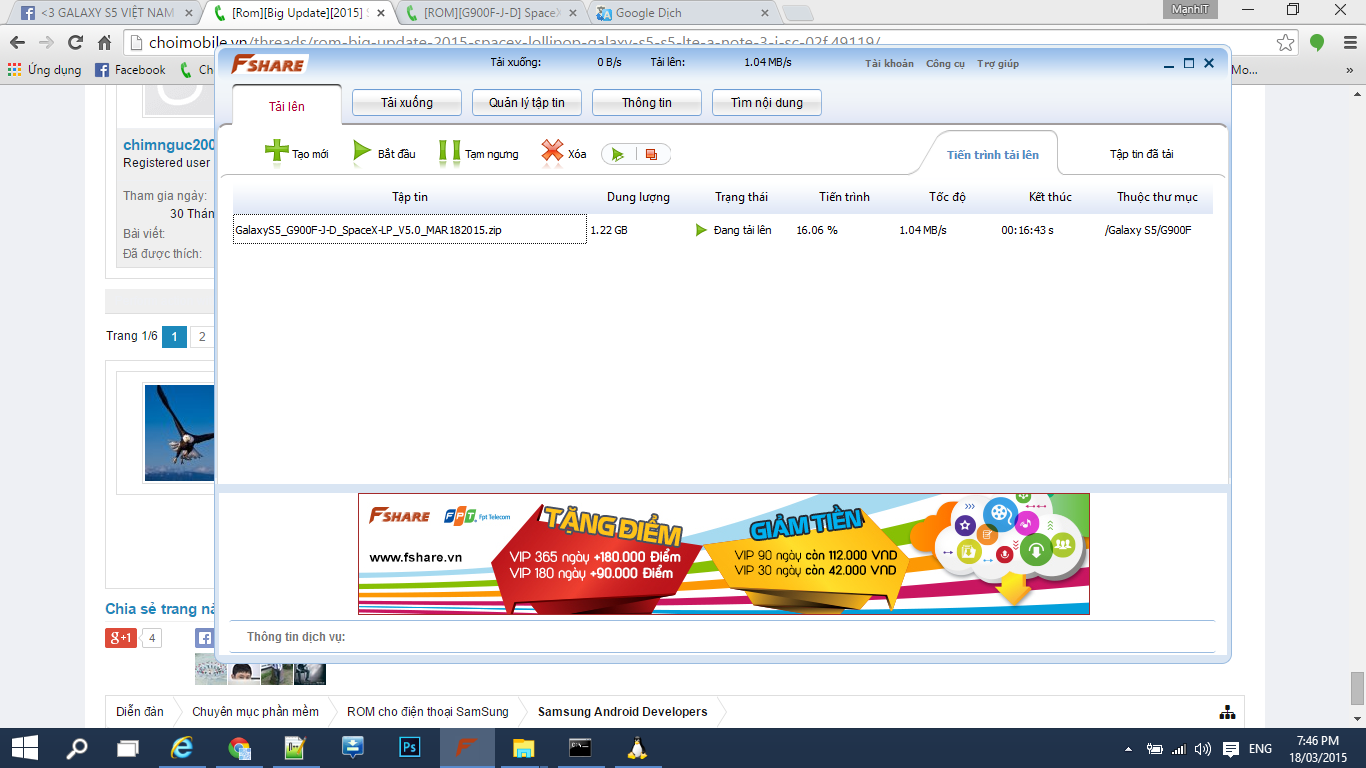Open taskbar Search magnifier
This screenshot has width=1366, height=768.
(x=77, y=748)
